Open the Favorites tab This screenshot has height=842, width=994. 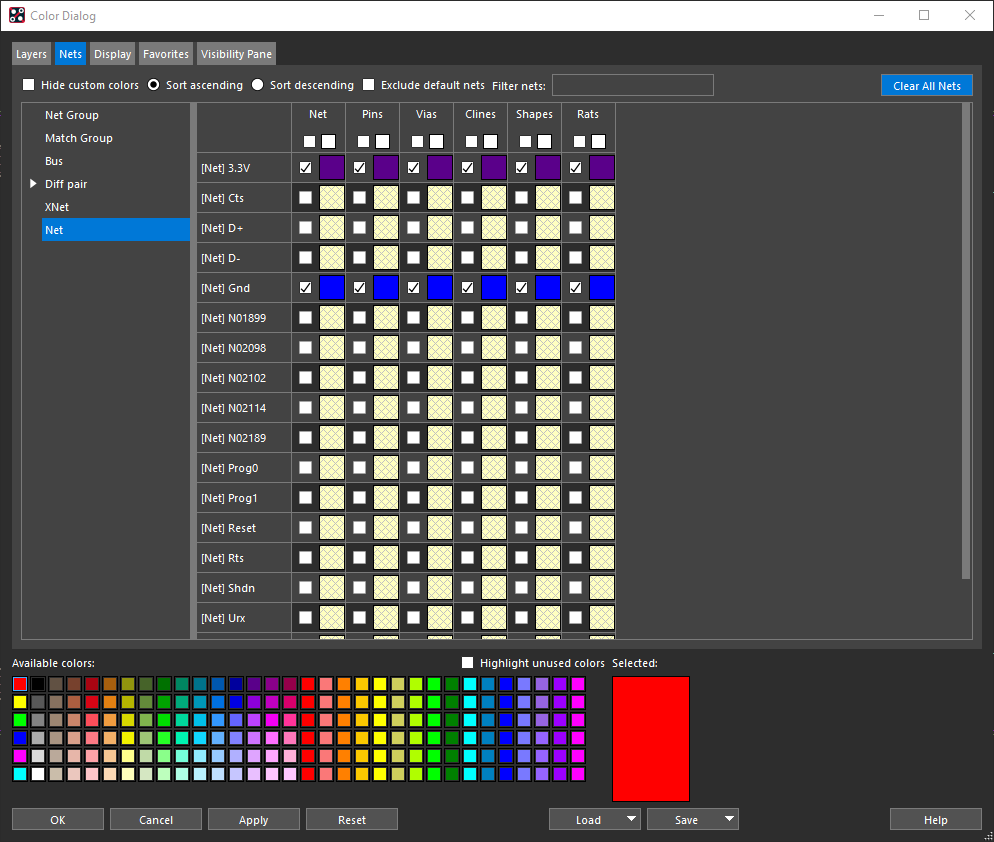tap(165, 54)
